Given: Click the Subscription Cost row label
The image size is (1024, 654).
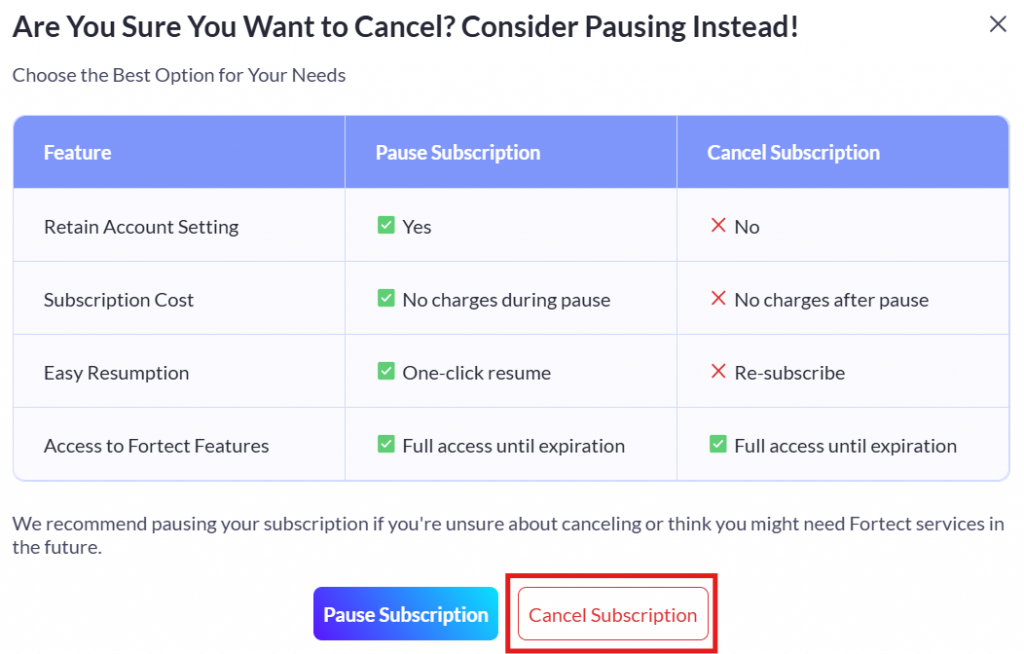Looking at the screenshot, I should (x=119, y=300).
